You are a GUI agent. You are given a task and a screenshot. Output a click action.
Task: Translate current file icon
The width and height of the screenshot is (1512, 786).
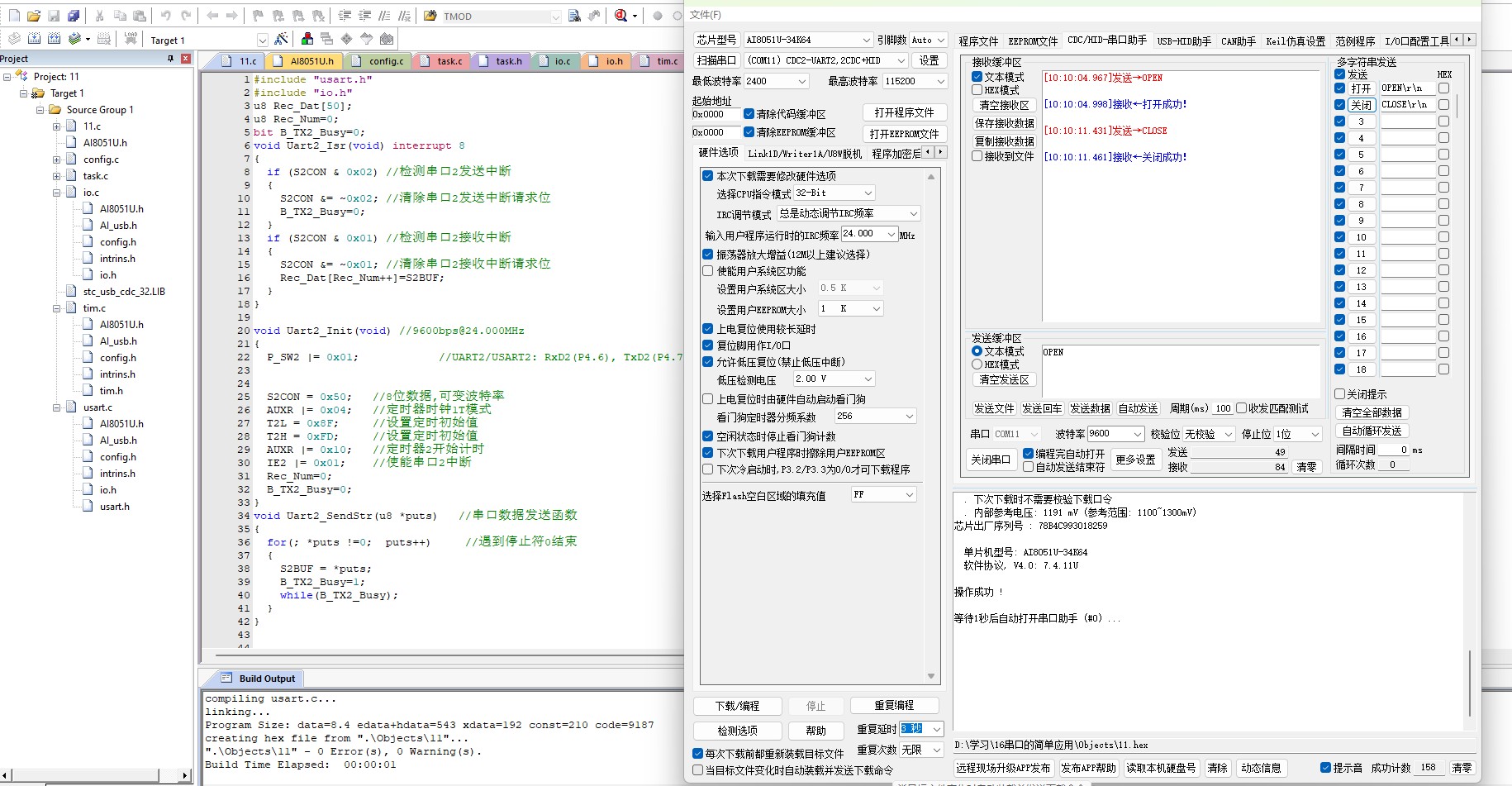14,39
